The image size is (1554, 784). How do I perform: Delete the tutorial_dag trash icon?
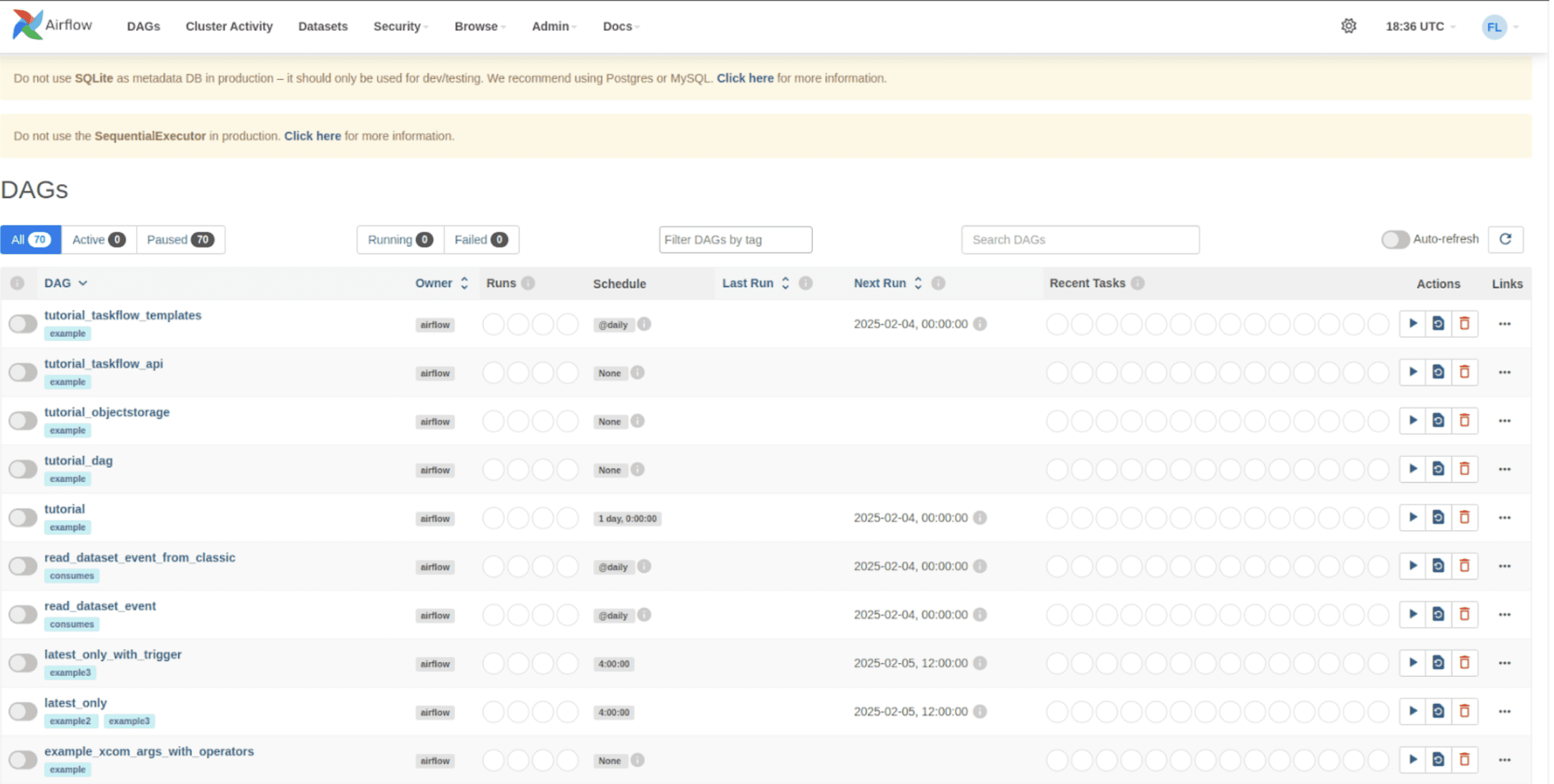point(1465,469)
